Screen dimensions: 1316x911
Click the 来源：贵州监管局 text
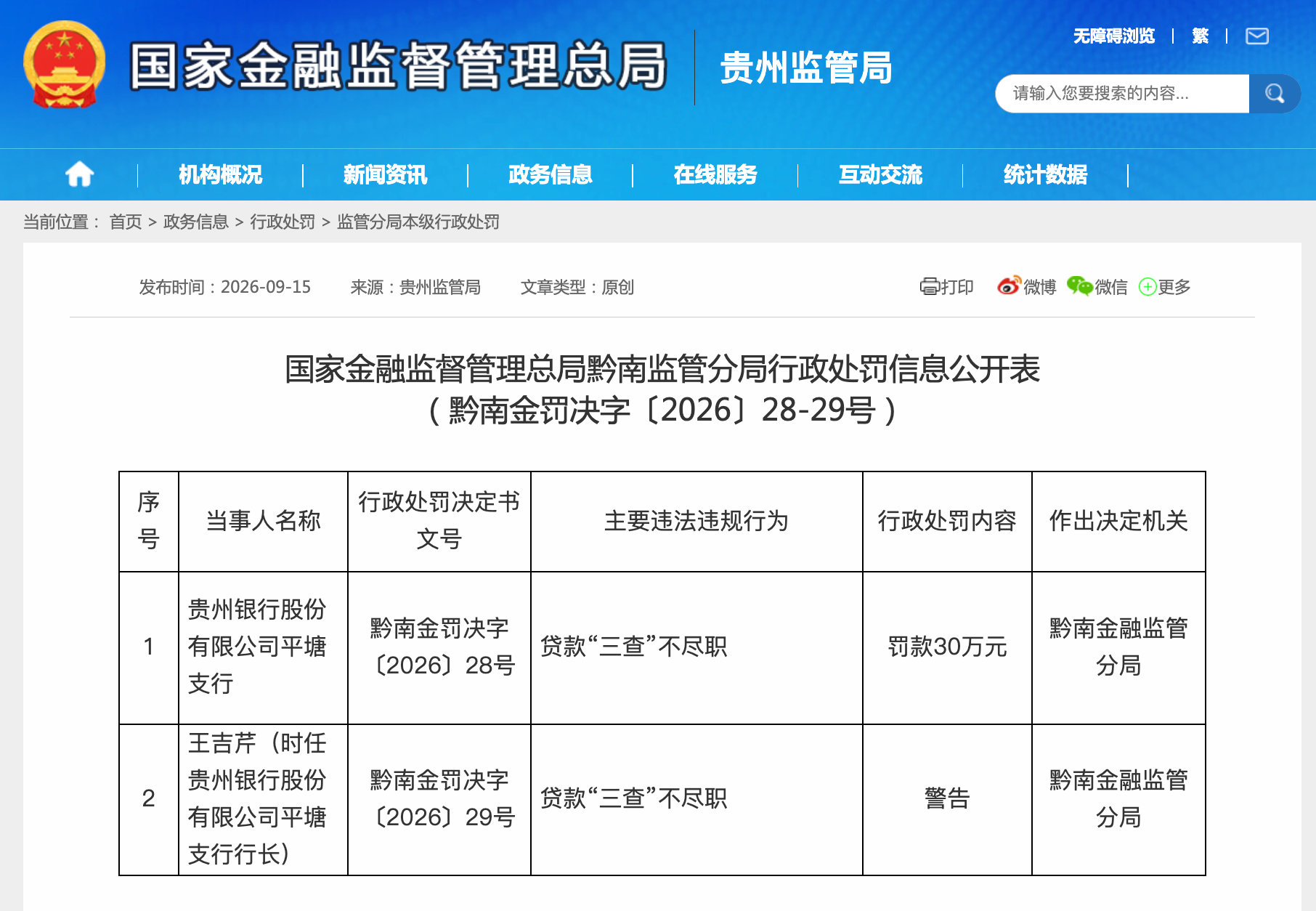[x=415, y=287]
